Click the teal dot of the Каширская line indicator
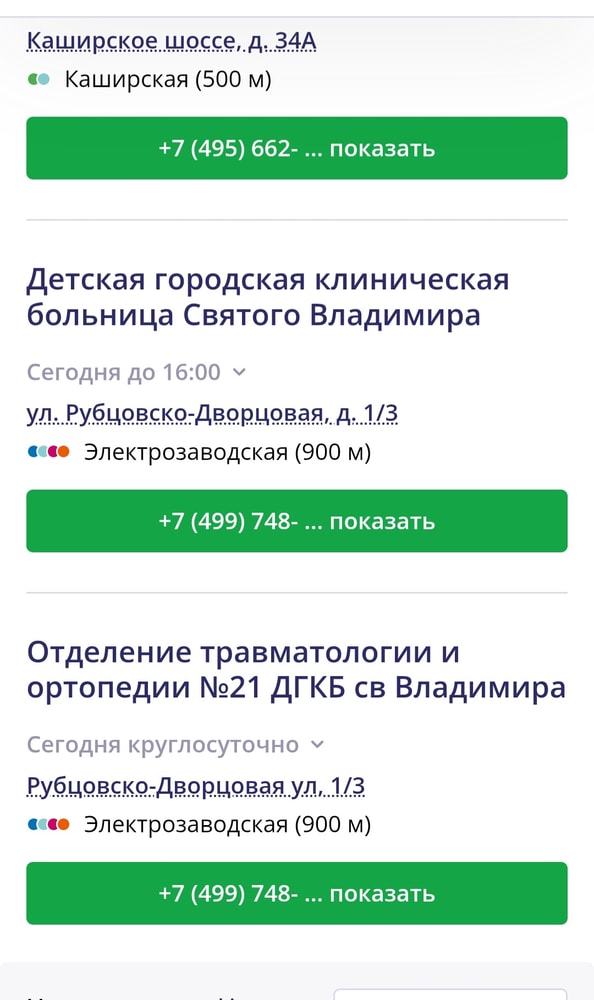 click(x=43, y=78)
